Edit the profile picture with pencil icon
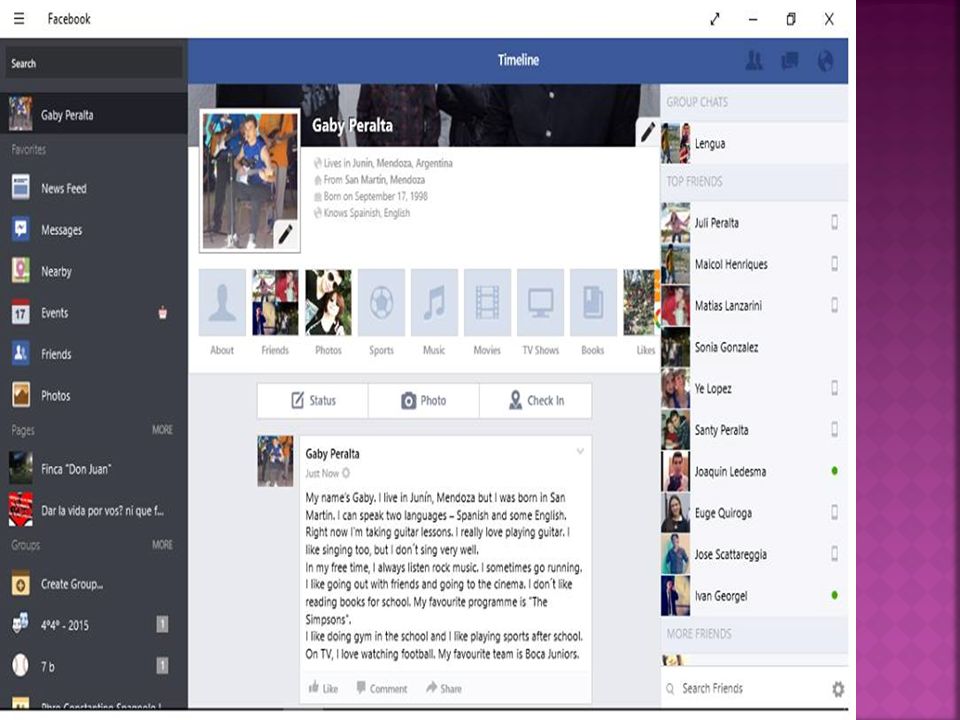Viewport: 960px width, 720px height. point(285,233)
